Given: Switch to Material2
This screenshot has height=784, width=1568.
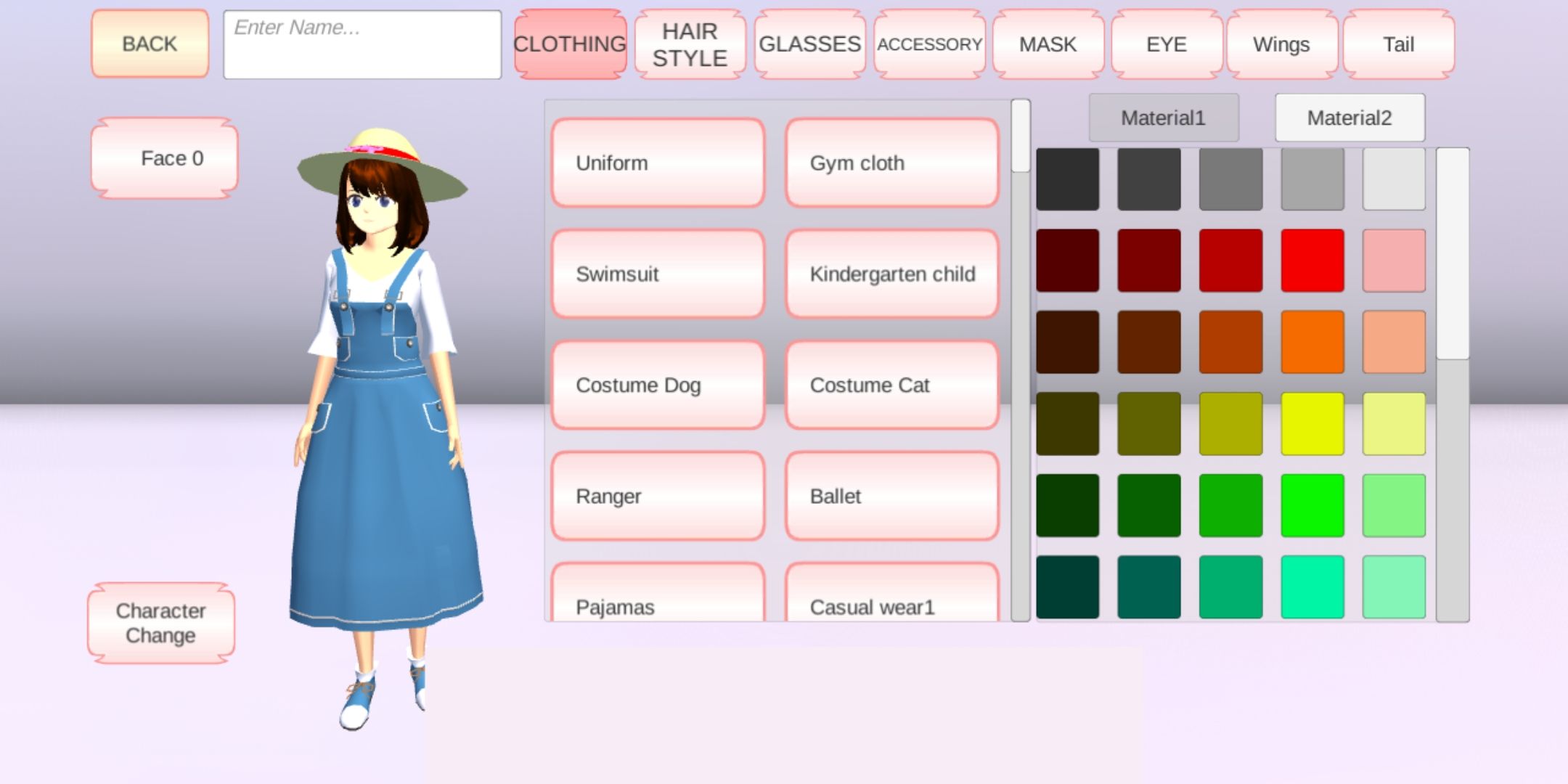Looking at the screenshot, I should click(1349, 118).
